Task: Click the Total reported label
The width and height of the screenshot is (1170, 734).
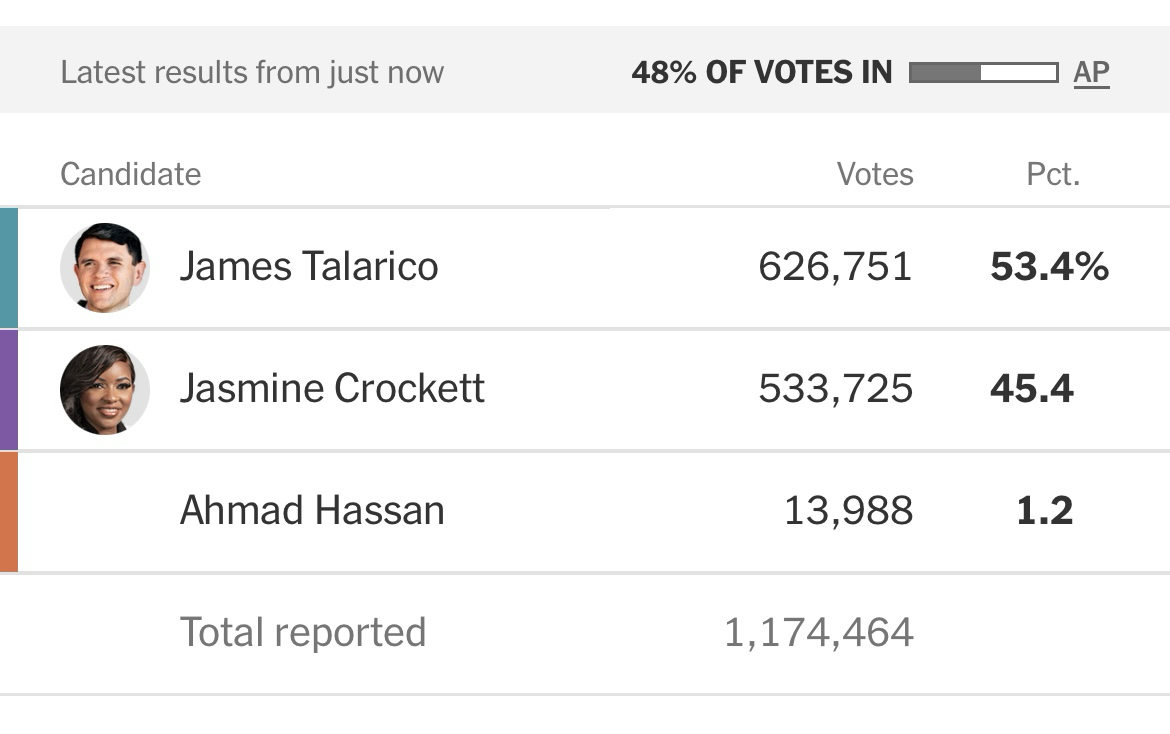Action: (x=303, y=633)
